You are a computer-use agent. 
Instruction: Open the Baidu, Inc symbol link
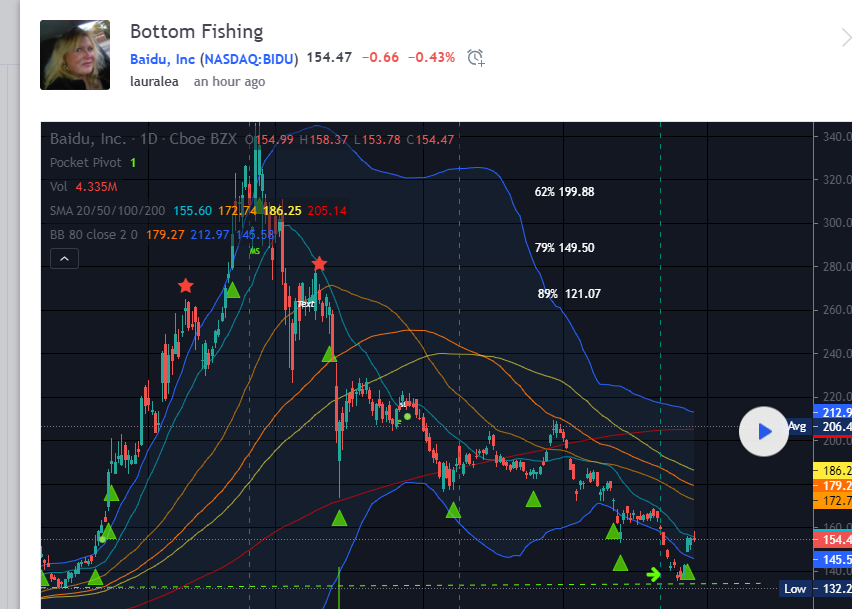pyautogui.click(x=162, y=59)
